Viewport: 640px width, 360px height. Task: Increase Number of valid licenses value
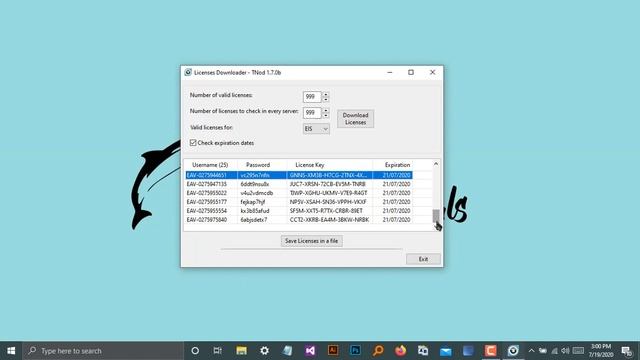tap(325, 94)
